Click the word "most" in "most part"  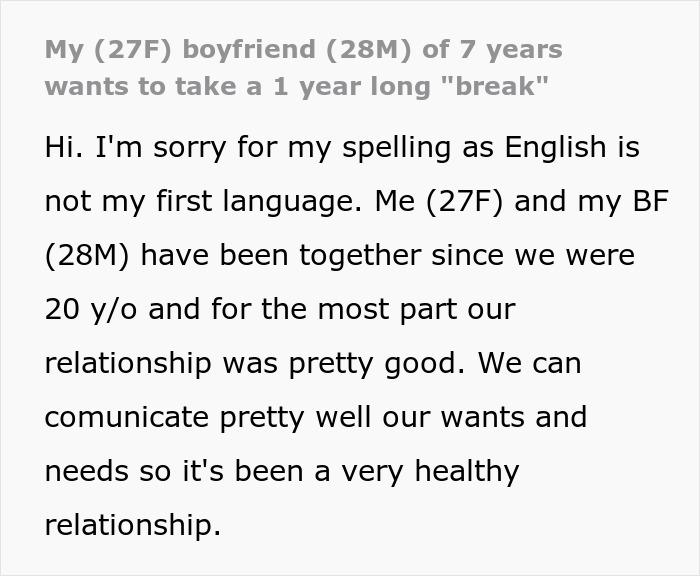tap(353, 309)
